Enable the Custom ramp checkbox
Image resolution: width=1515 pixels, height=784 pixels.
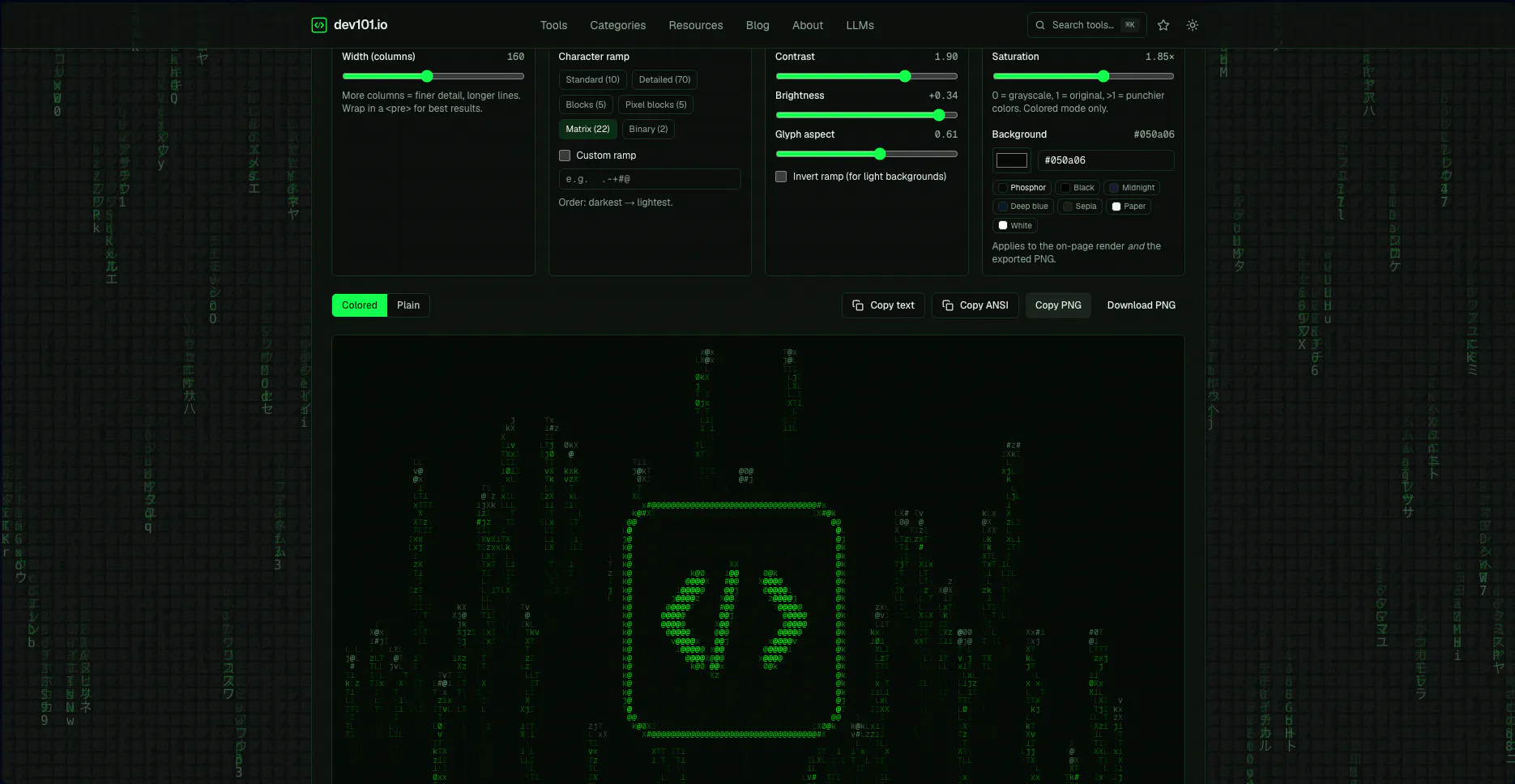(x=565, y=156)
